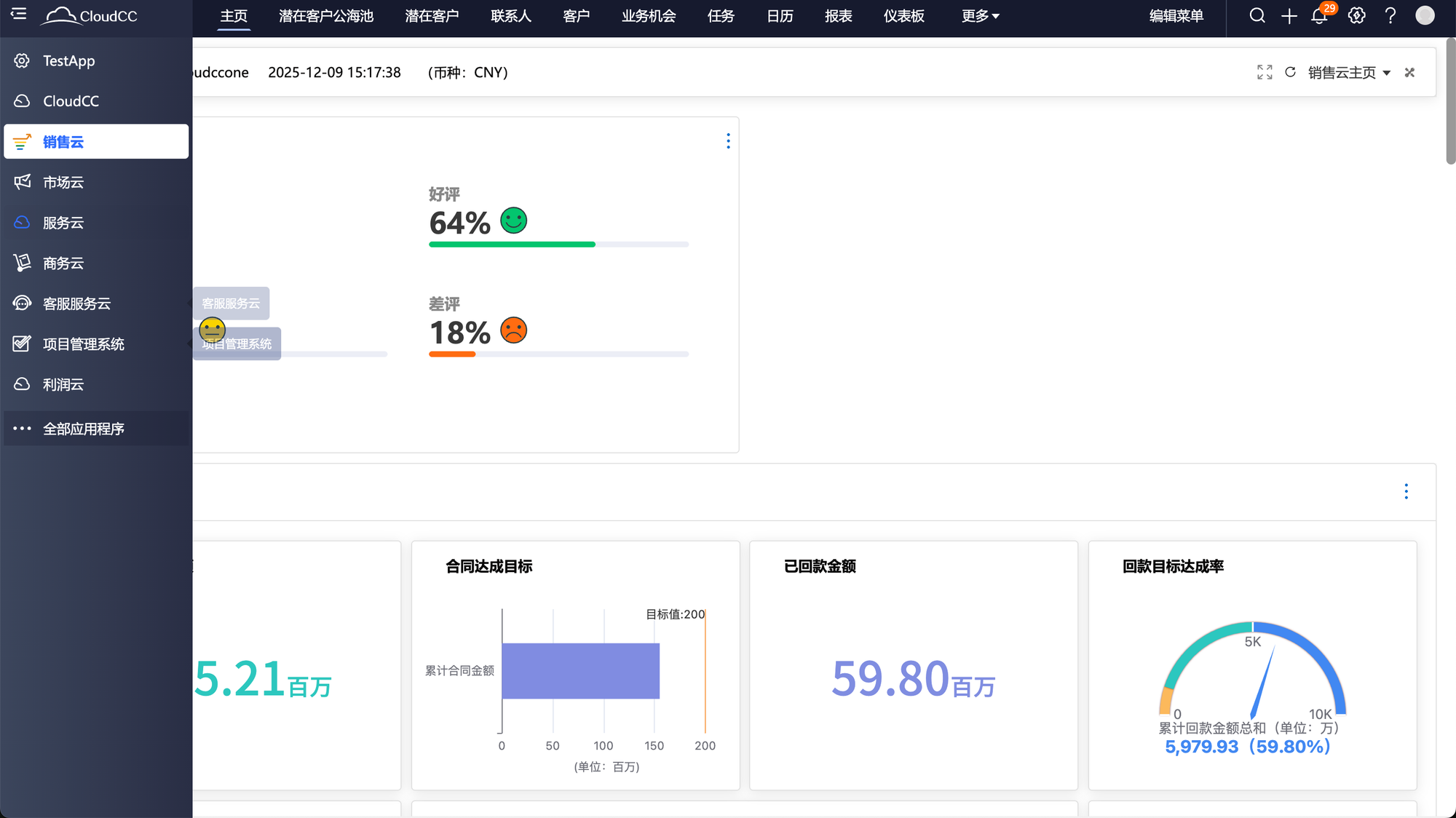Collapse sidebar with hamburger menu icon
The height and width of the screenshot is (818, 1456).
click(19, 14)
